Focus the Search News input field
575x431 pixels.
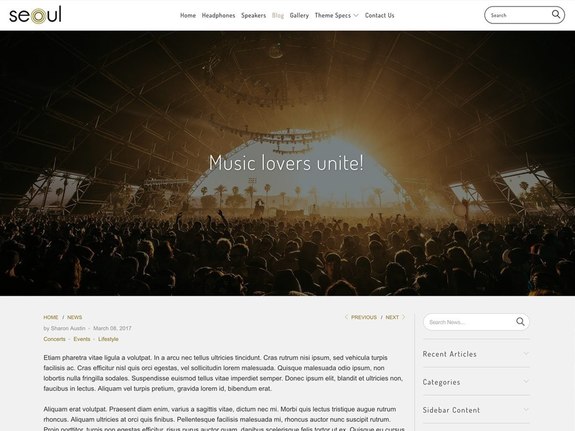[x=470, y=322]
